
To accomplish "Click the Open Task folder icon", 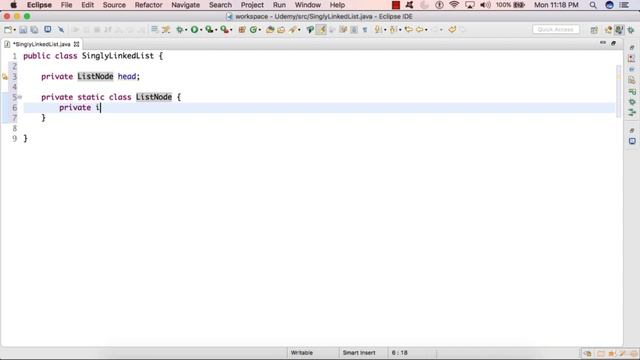I will 281,29.
